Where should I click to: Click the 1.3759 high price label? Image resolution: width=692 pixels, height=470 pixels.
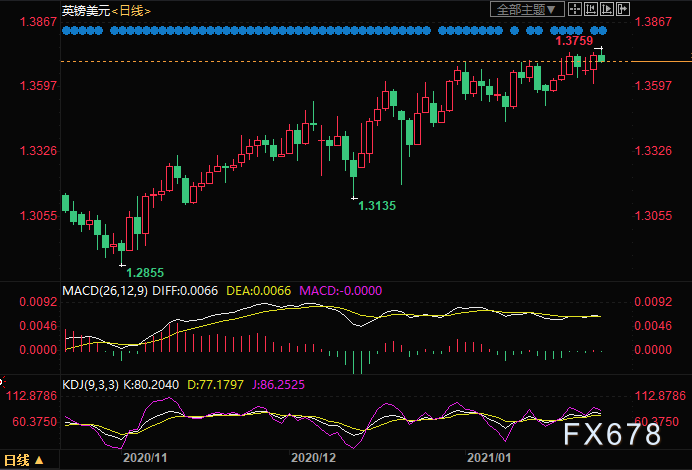tap(574, 41)
